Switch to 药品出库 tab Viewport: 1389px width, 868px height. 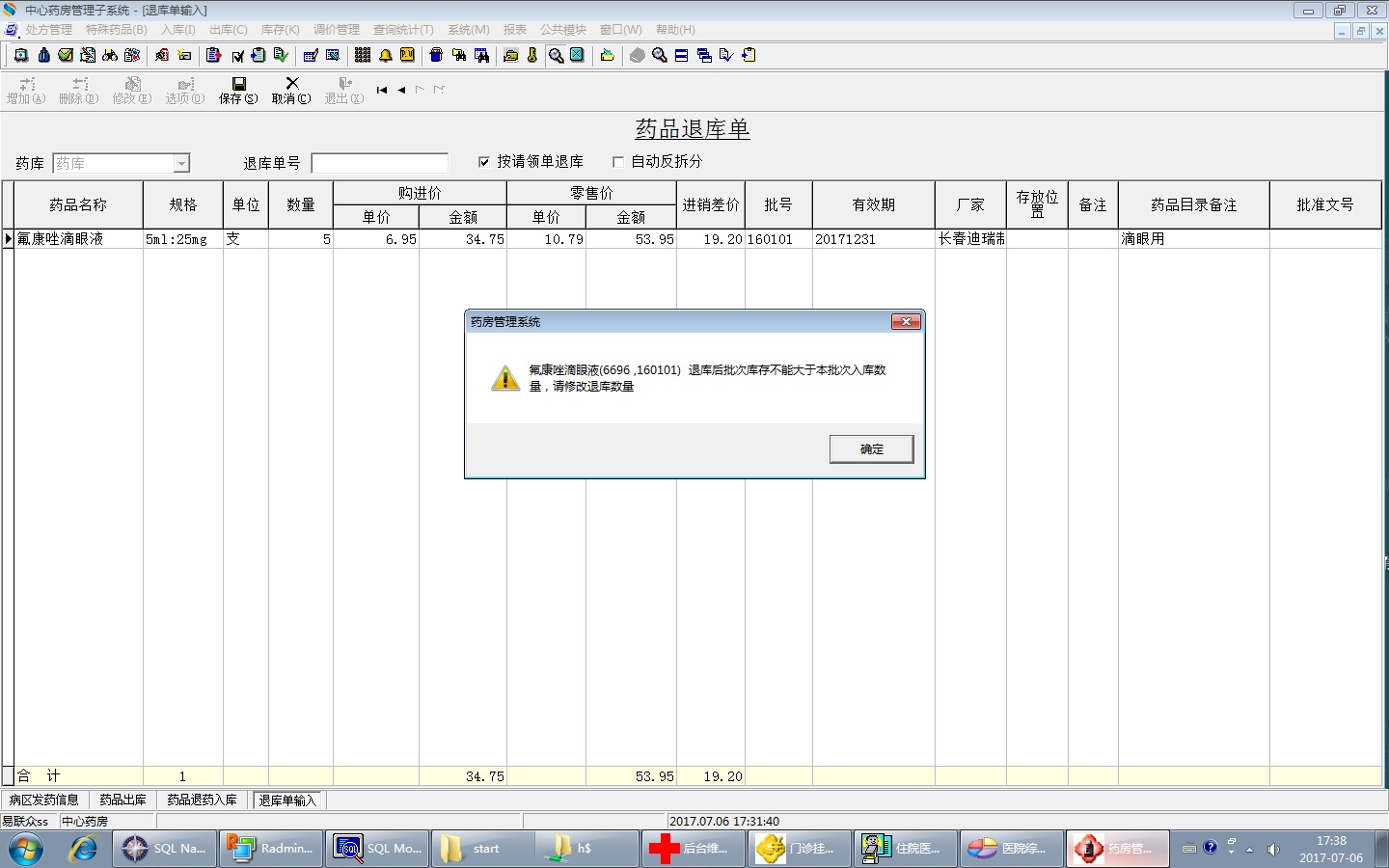[x=123, y=800]
